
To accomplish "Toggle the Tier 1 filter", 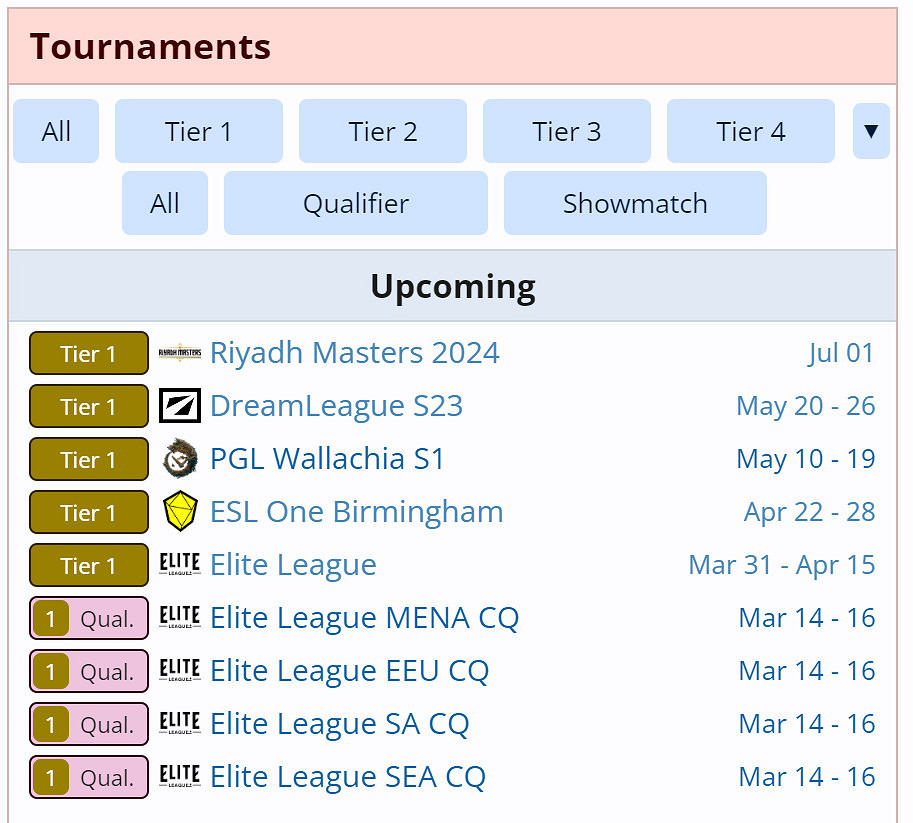I will [198, 131].
